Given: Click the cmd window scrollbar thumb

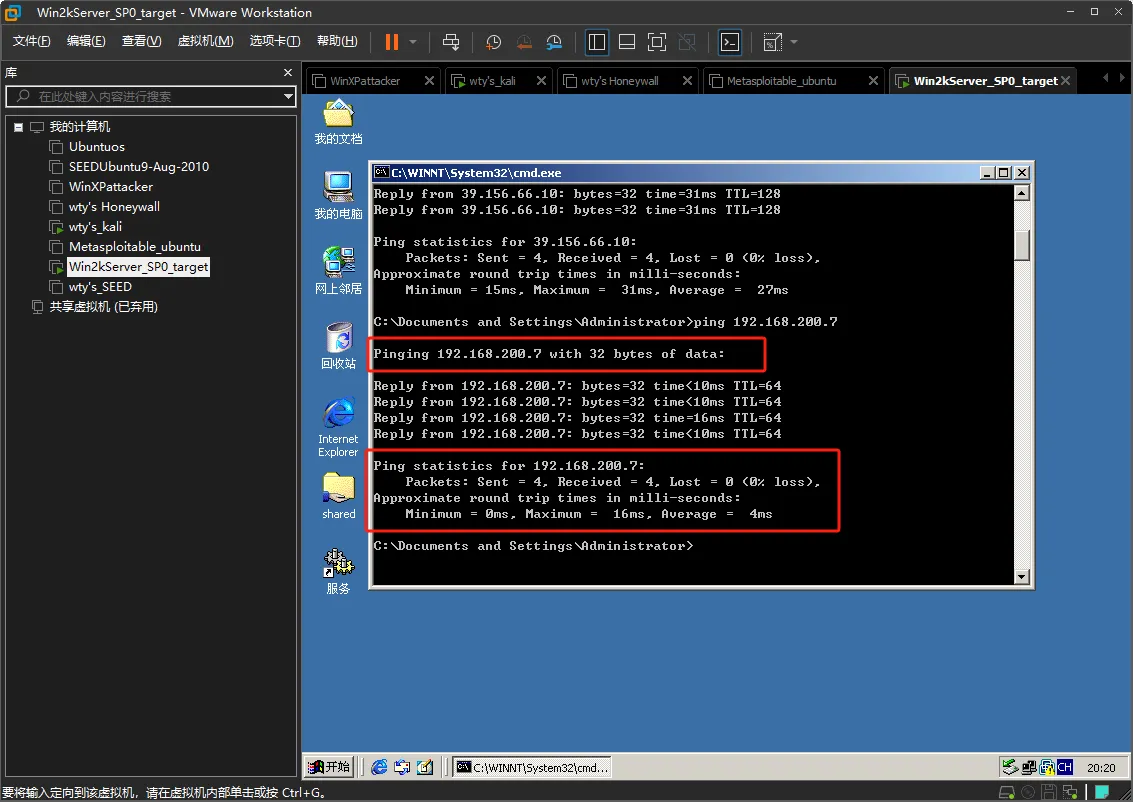Looking at the screenshot, I should 1022,245.
